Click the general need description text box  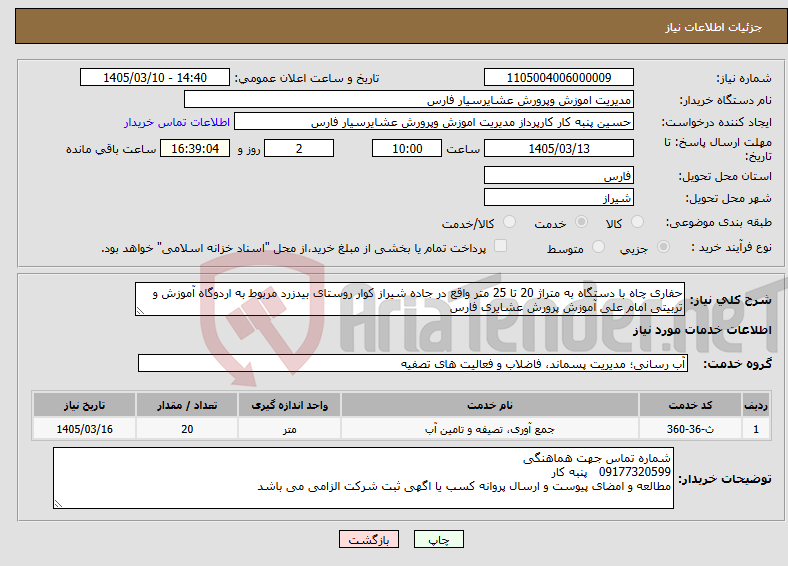point(410,299)
